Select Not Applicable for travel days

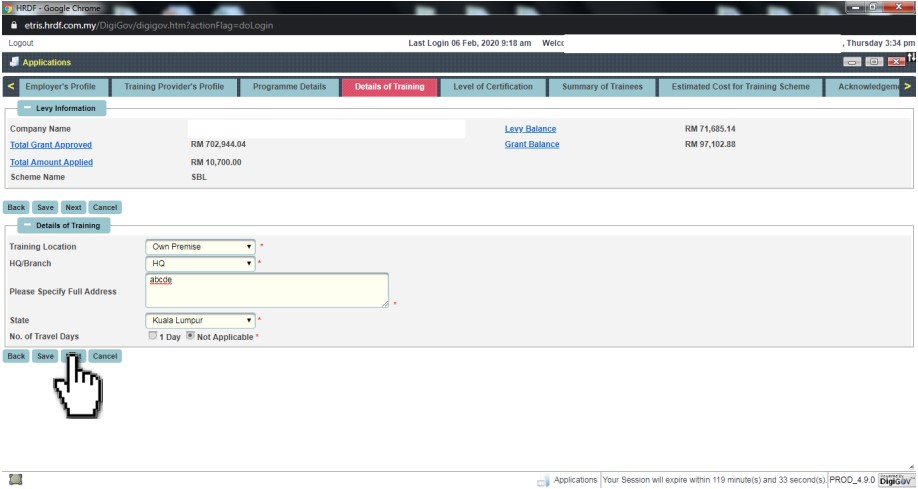pos(190,337)
